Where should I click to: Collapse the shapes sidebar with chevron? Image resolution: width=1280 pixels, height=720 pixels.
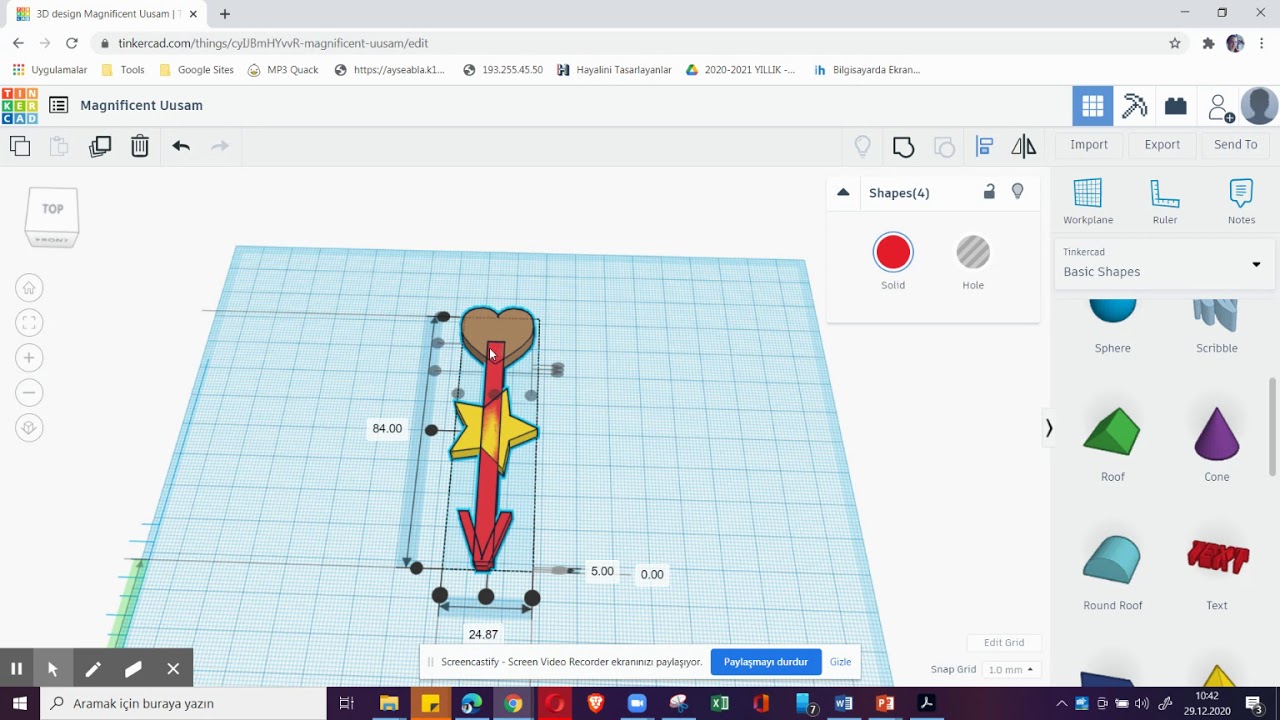[x=1048, y=428]
